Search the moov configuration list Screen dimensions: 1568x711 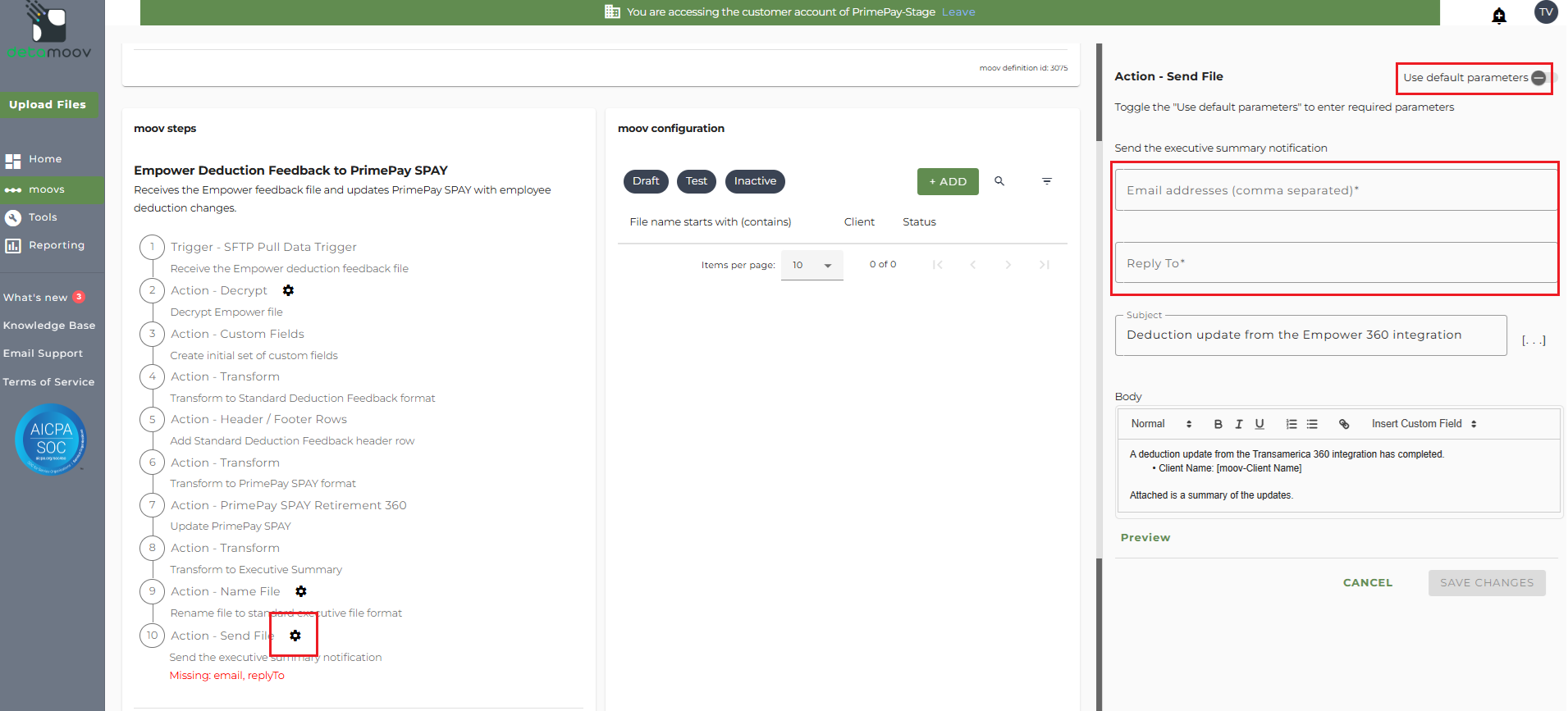click(999, 181)
